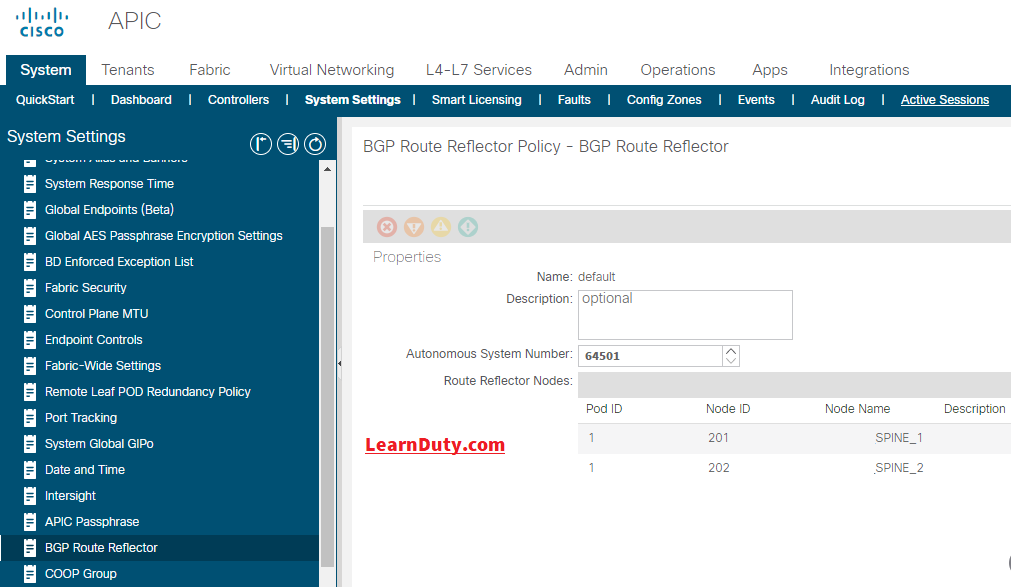Click the teal informational warning fault icon

click(x=468, y=227)
